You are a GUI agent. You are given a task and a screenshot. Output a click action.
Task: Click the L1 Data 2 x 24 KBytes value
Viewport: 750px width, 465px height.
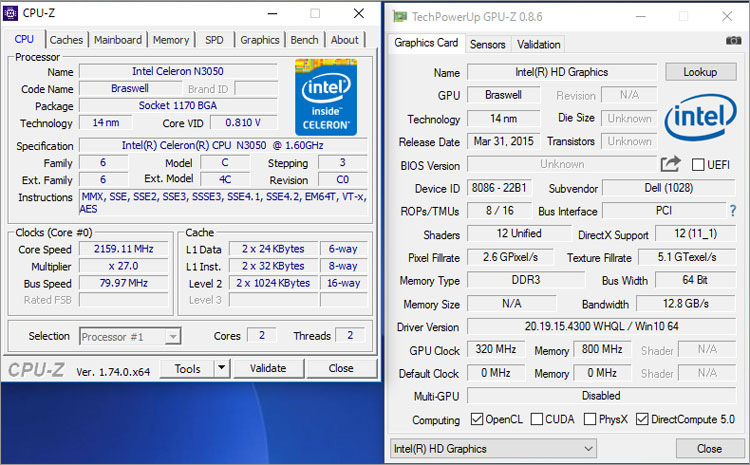point(273,249)
